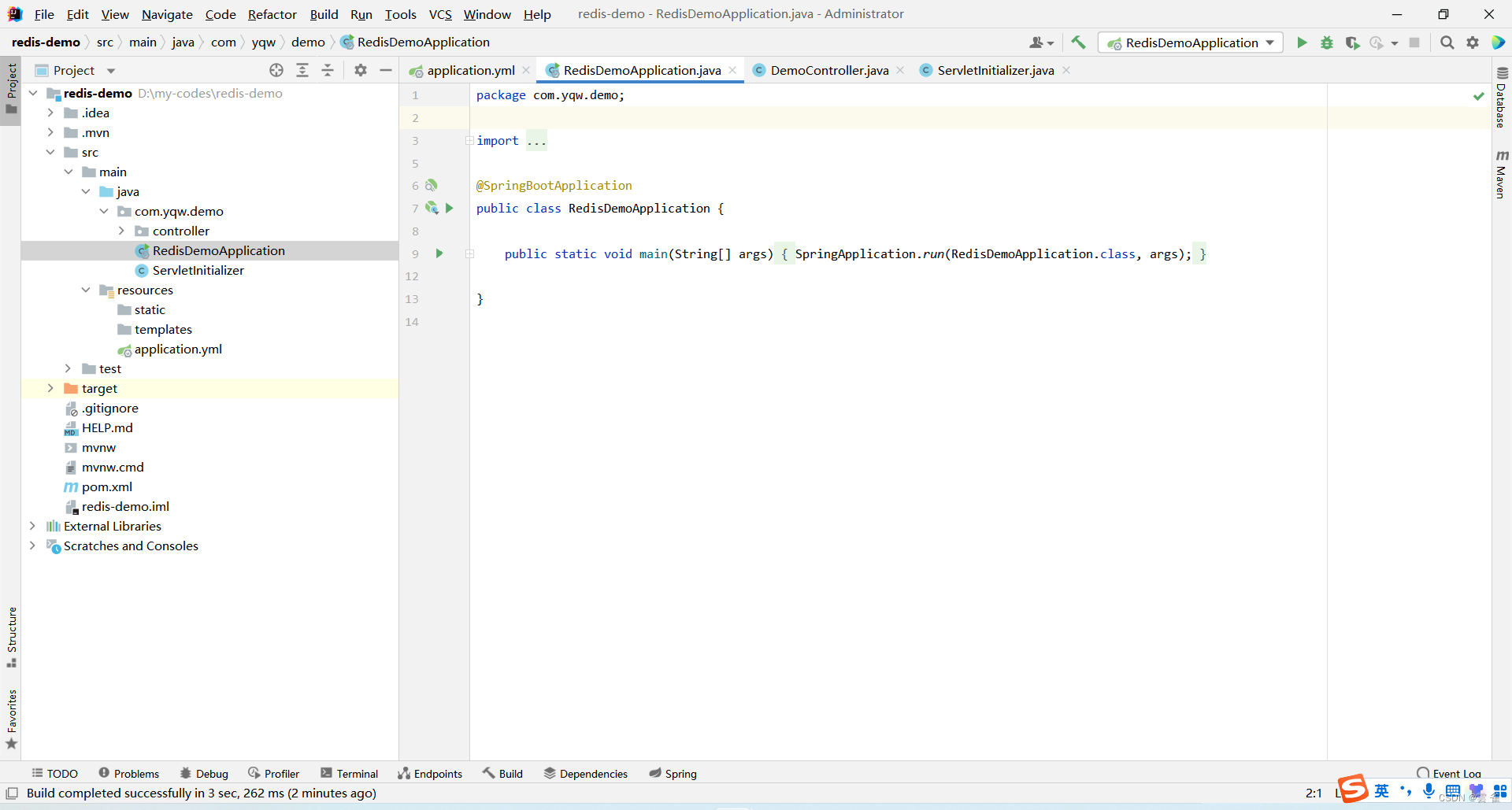The width and height of the screenshot is (1512, 810).
Task: Open the Navigate menu
Action: point(167,14)
